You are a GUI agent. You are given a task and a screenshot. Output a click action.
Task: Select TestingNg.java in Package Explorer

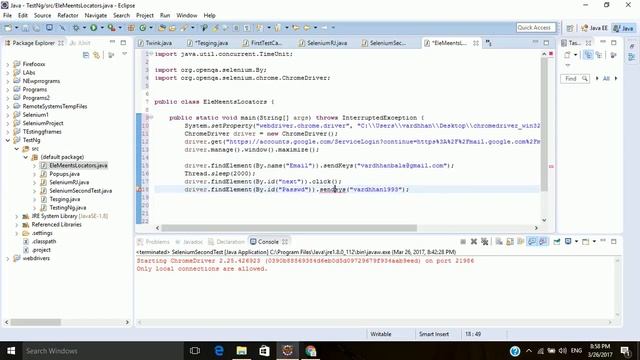coord(67,208)
